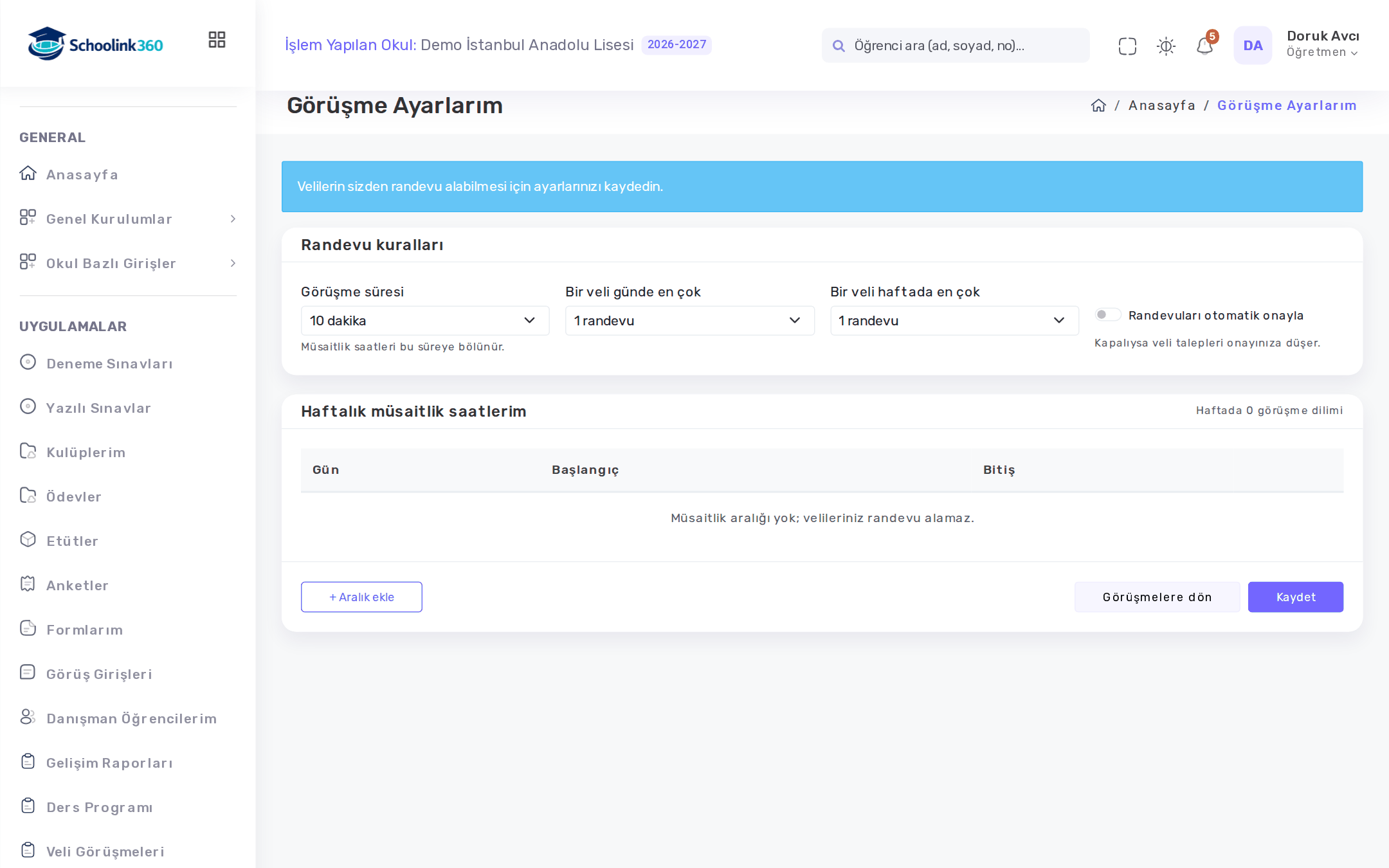Click the Görüşme Ayarlarım breadcrumb text

coord(1287,105)
